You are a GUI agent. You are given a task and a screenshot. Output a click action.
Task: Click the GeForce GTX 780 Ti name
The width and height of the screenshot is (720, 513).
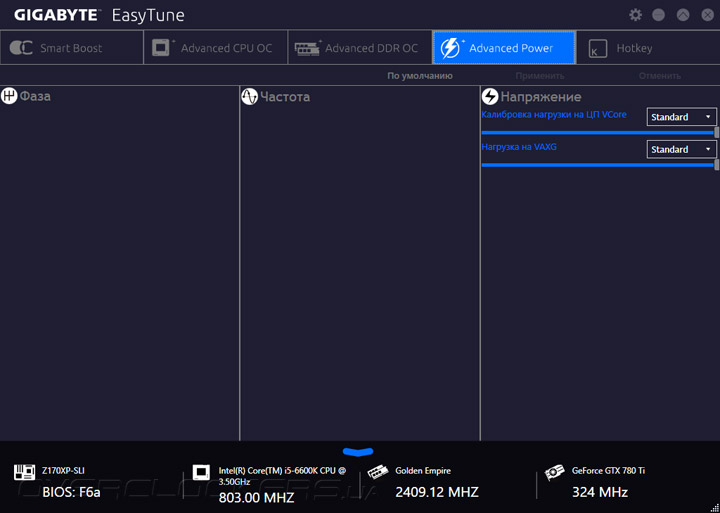(608, 471)
